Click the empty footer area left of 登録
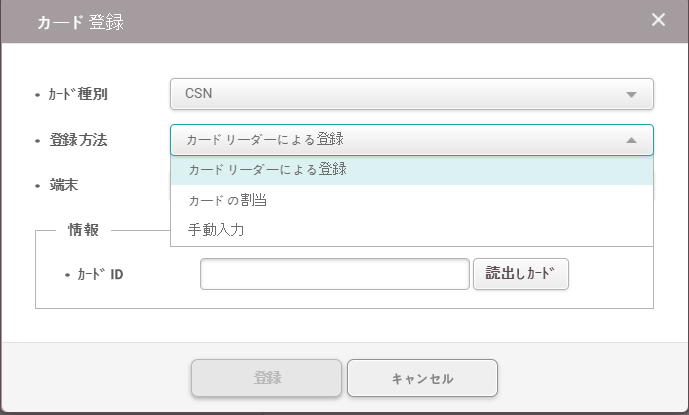The width and height of the screenshot is (689, 415). click(100, 378)
